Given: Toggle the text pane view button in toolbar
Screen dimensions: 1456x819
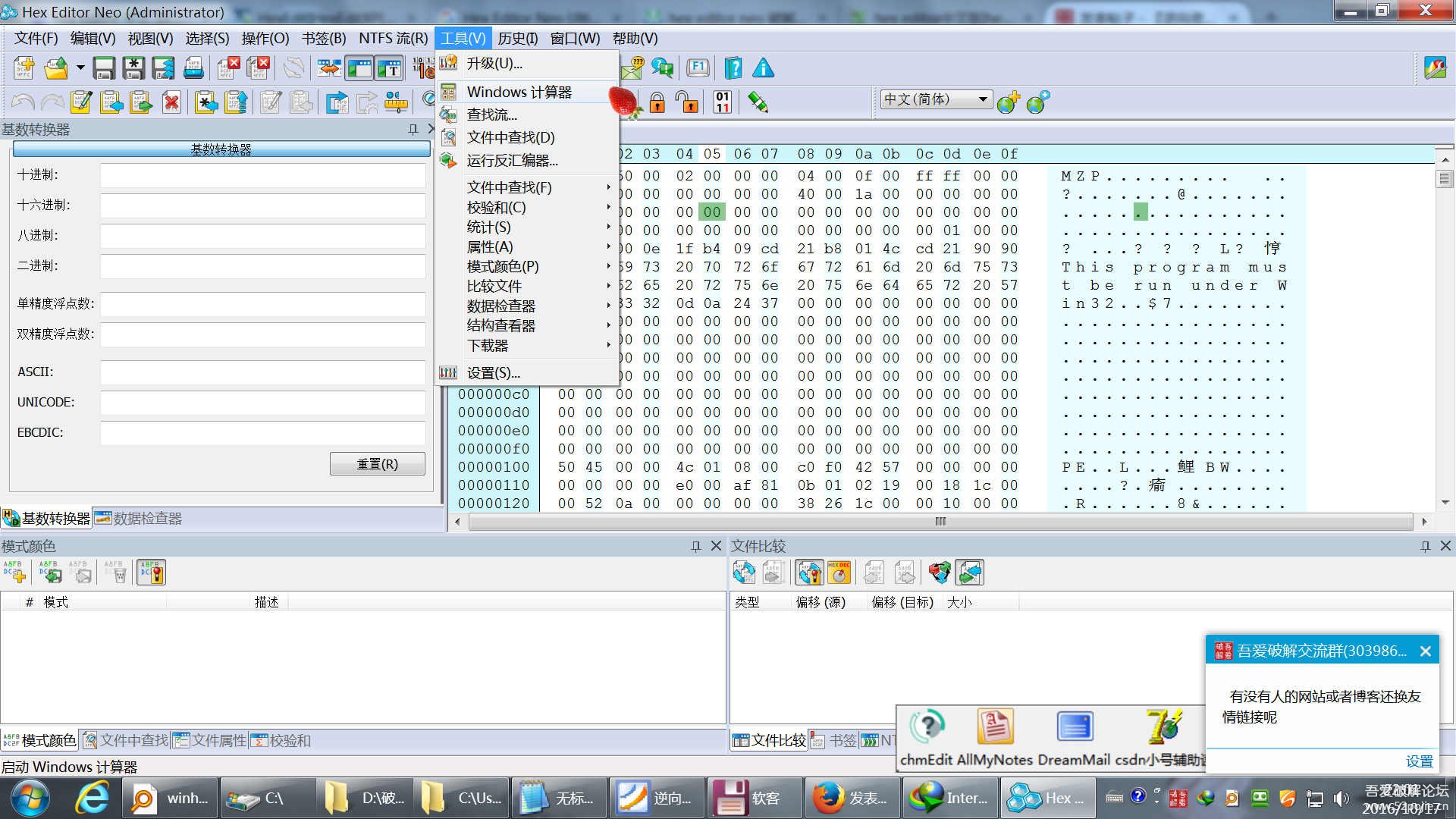Looking at the screenshot, I should pyautogui.click(x=389, y=68).
